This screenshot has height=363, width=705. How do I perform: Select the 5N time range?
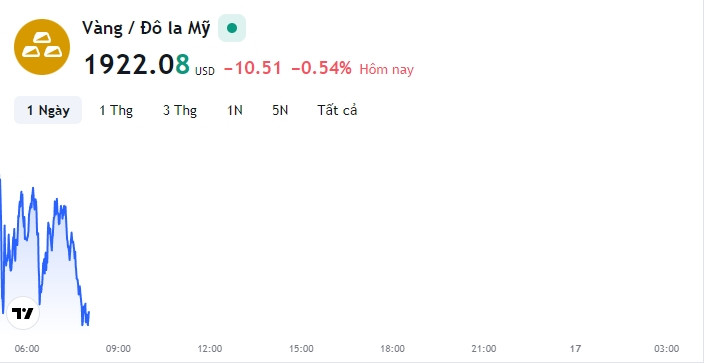point(280,110)
